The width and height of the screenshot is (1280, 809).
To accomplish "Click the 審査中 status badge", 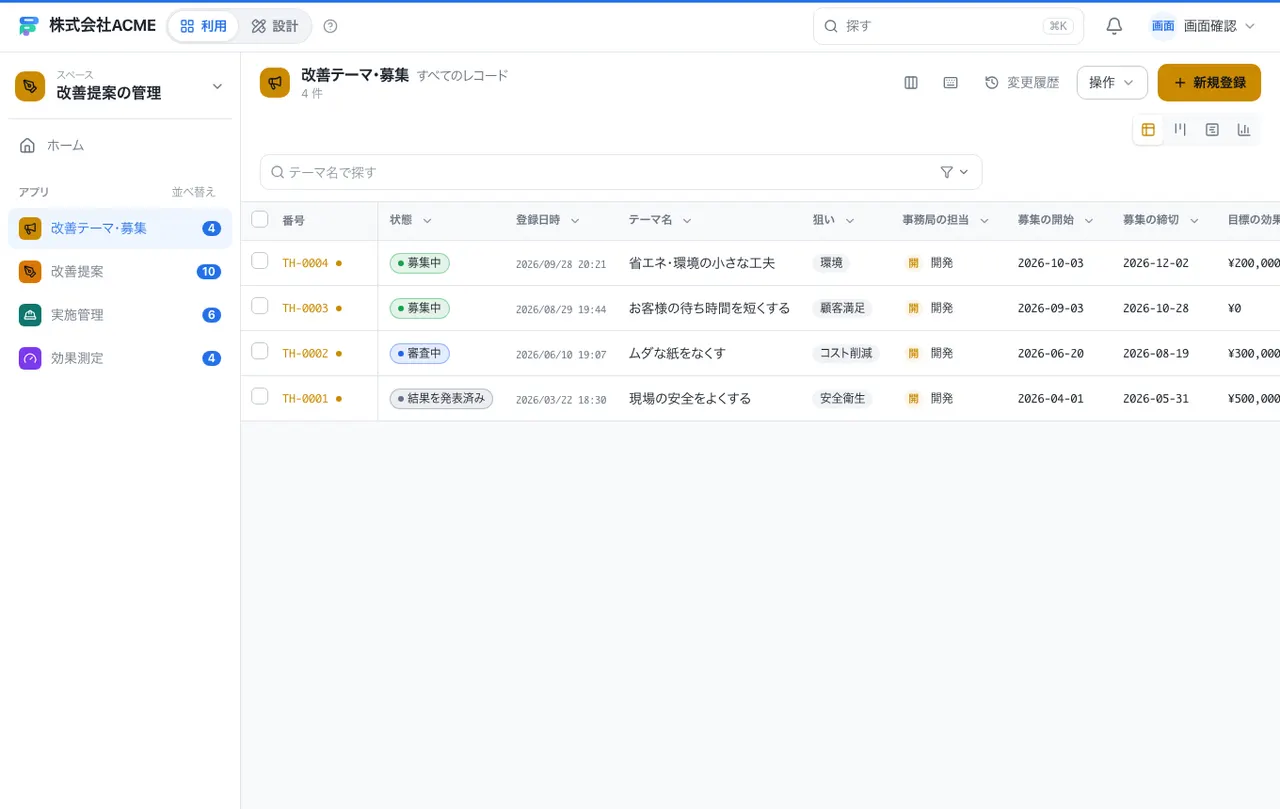I will click(420, 353).
